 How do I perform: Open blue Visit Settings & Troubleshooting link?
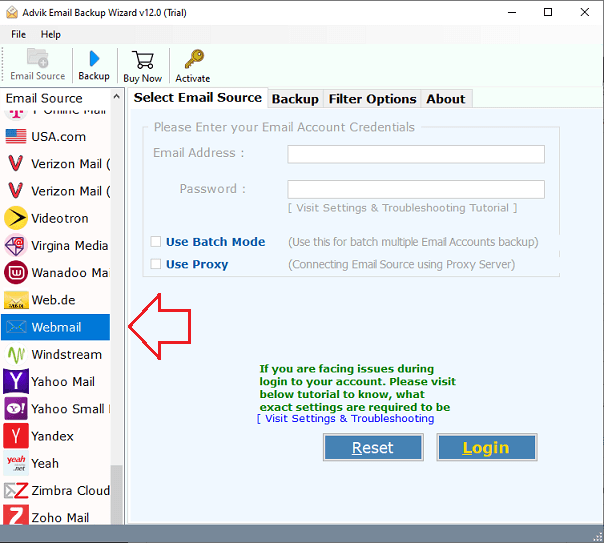[346, 419]
